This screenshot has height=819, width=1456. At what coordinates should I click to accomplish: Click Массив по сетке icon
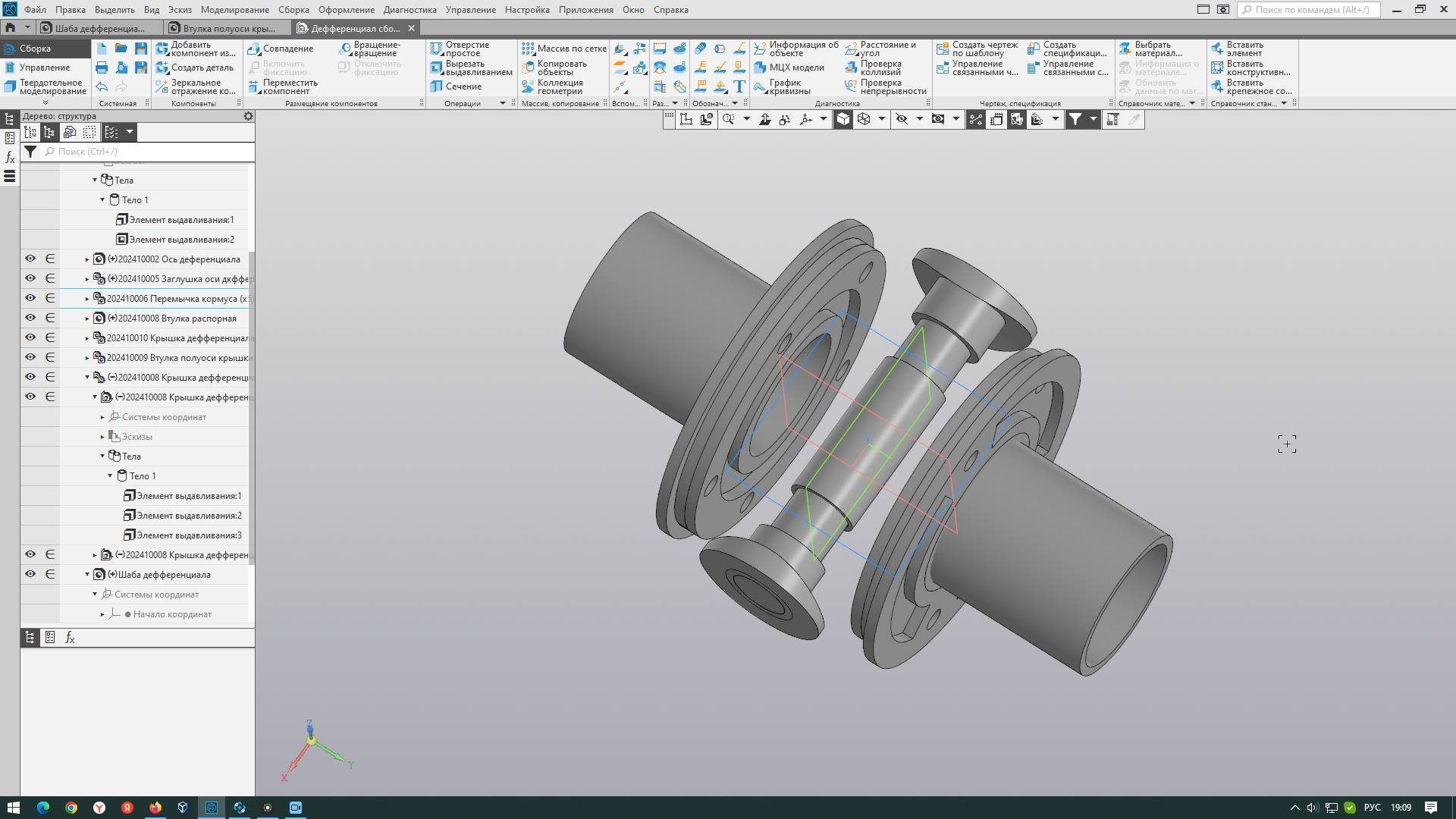tap(528, 49)
